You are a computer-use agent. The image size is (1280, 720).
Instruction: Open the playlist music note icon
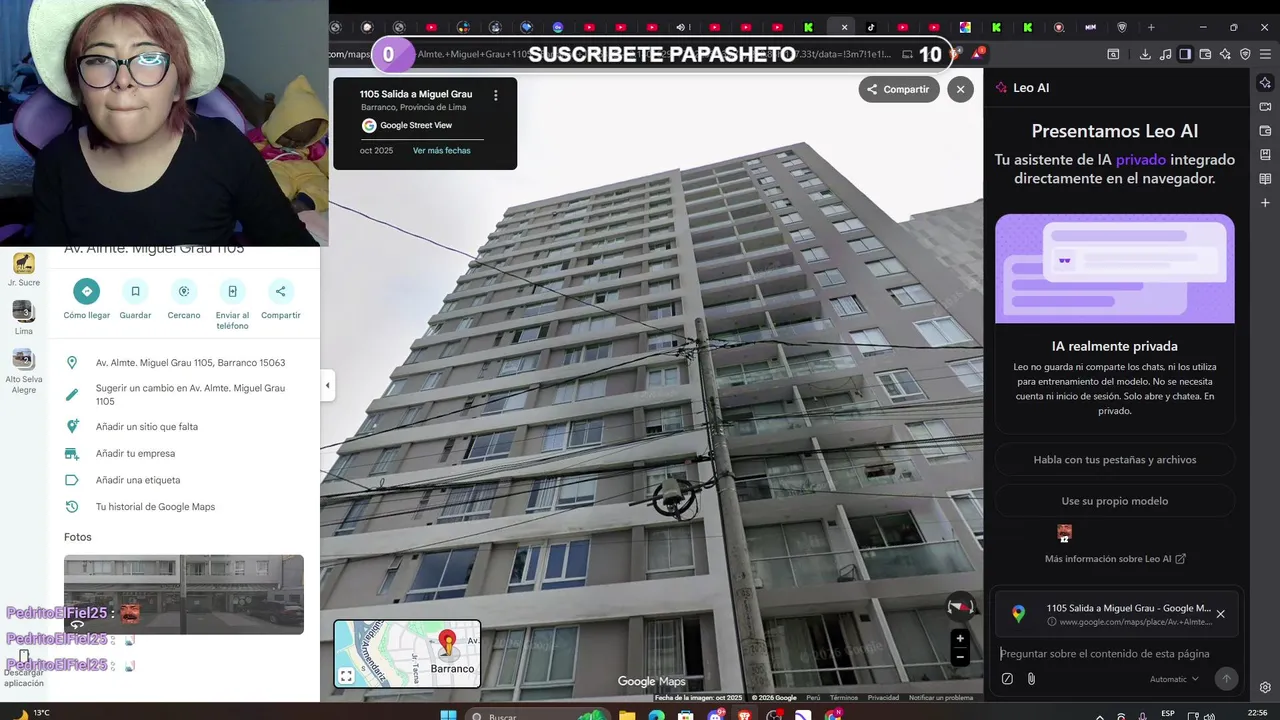[1165, 54]
